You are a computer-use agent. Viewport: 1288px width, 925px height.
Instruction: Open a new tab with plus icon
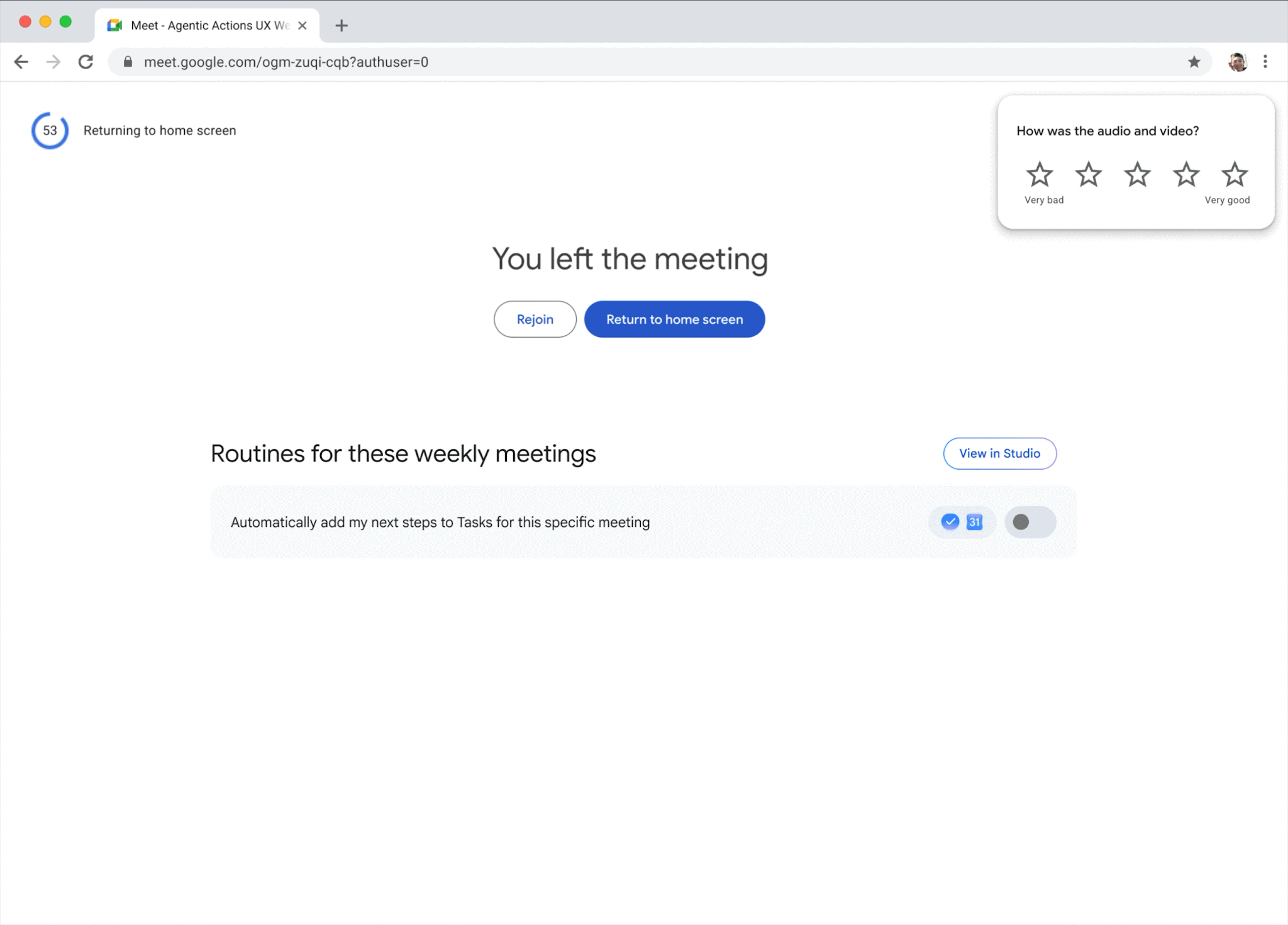pyautogui.click(x=341, y=26)
